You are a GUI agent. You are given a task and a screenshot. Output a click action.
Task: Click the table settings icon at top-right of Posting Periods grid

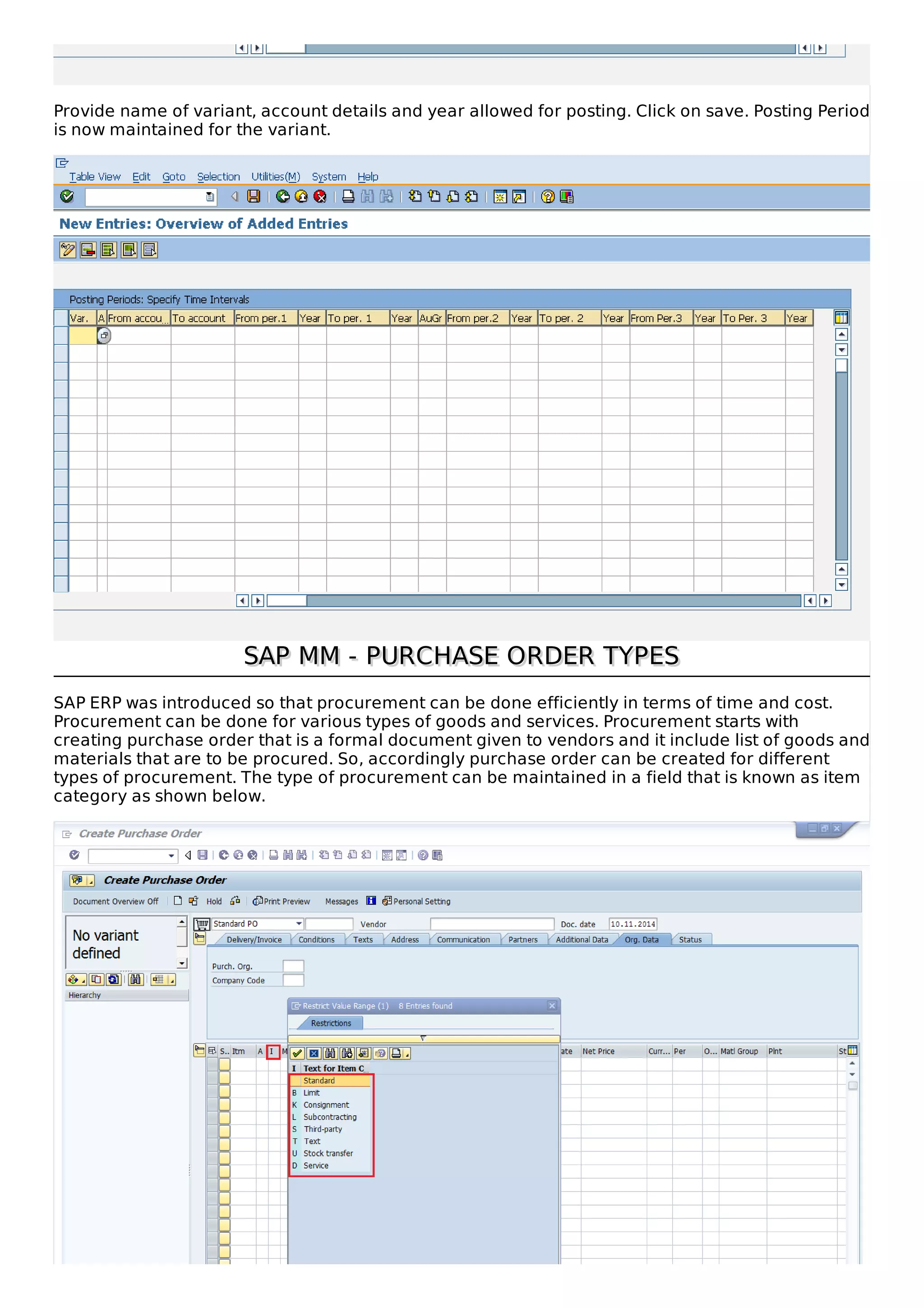841,318
